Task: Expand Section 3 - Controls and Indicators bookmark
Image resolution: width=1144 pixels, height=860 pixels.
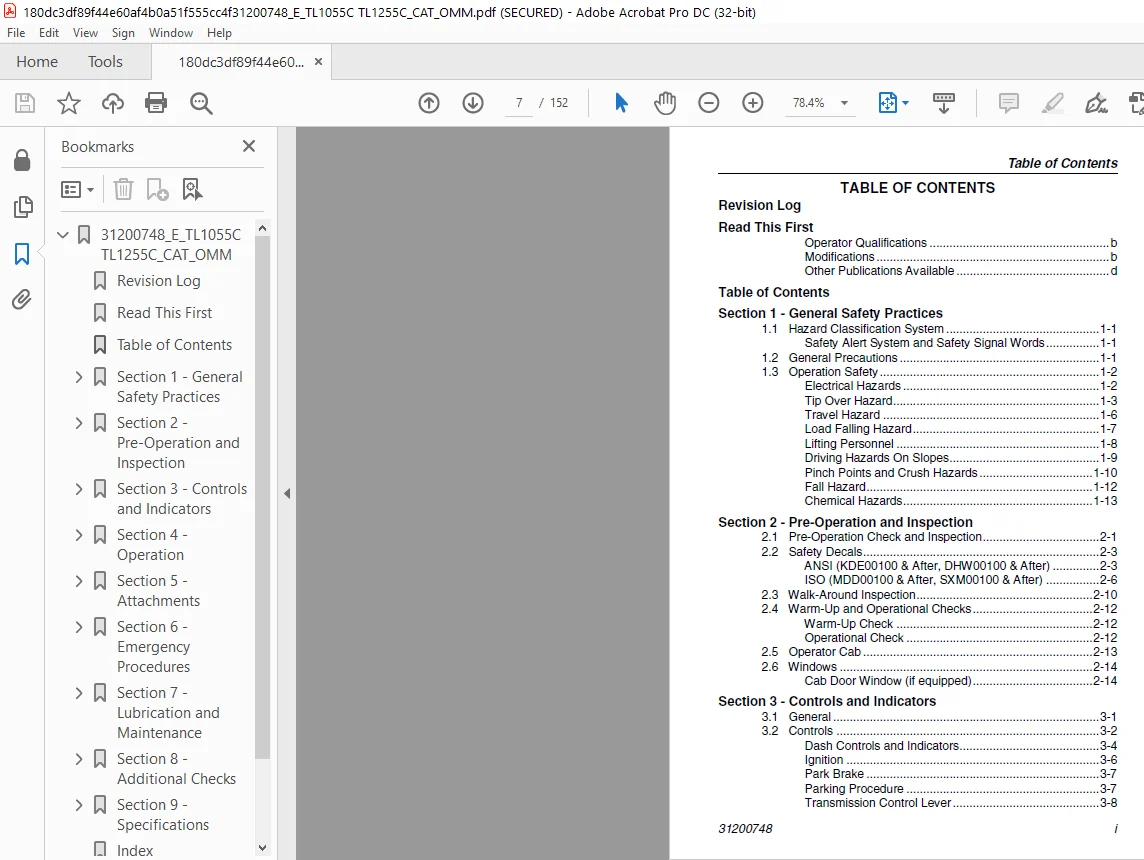Action: coord(79,489)
